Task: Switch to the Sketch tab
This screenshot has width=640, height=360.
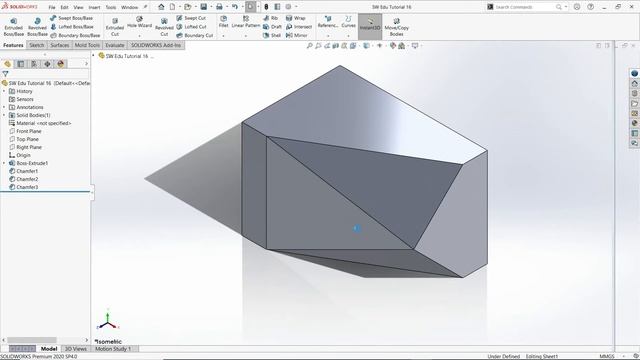Action: 36,45
